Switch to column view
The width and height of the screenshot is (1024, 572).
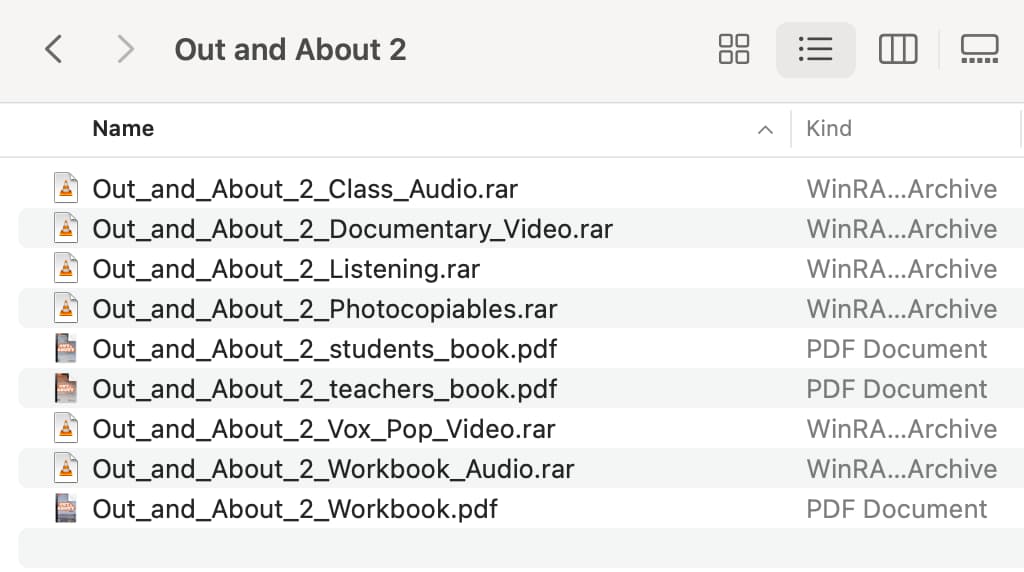tap(898, 50)
